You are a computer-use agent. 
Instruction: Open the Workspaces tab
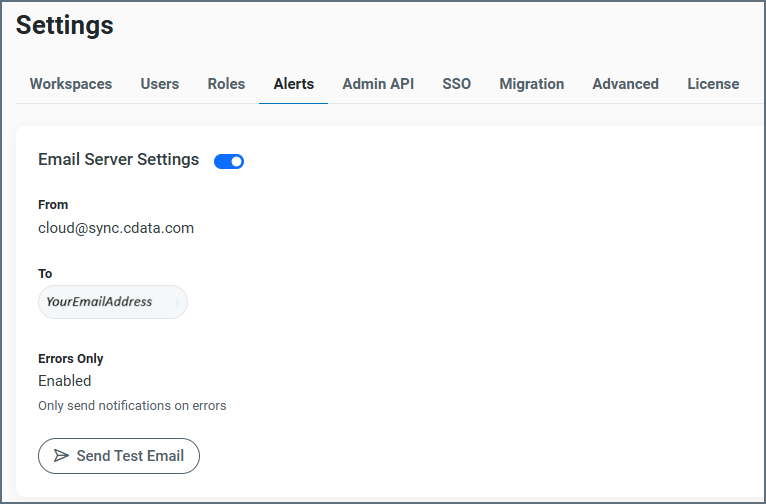coord(70,84)
